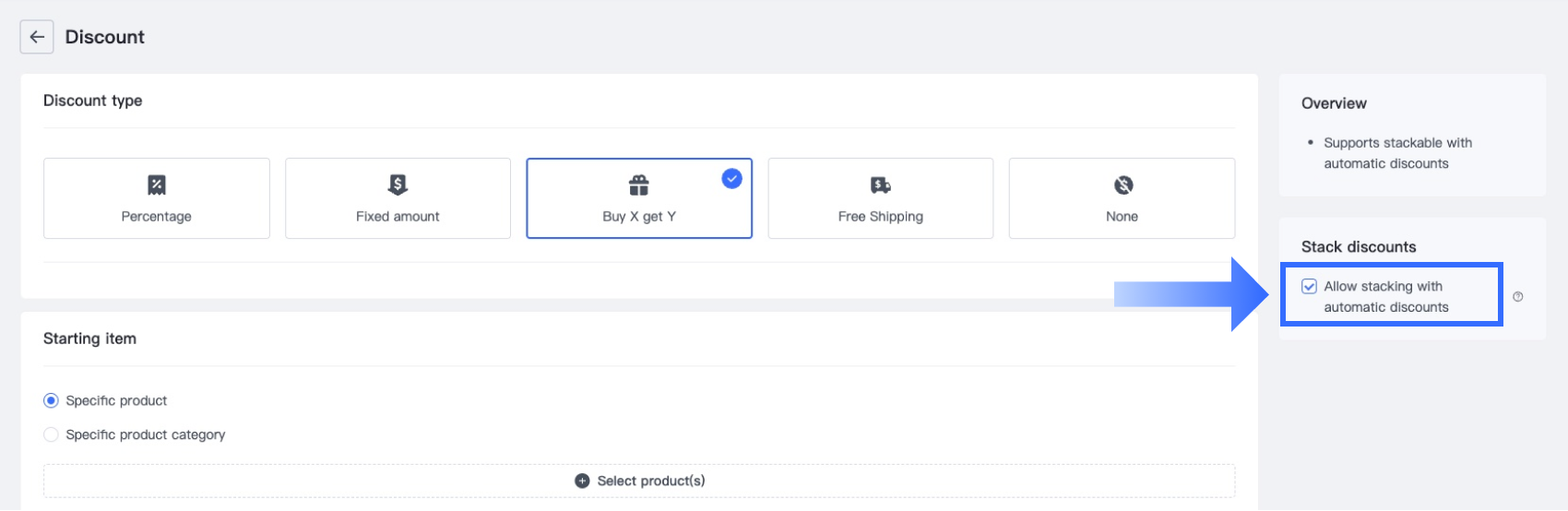Viewport: 1568px width, 511px height.
Task: Select the None discount type card
Action: pyautogui.click(x=1122, y=199)
